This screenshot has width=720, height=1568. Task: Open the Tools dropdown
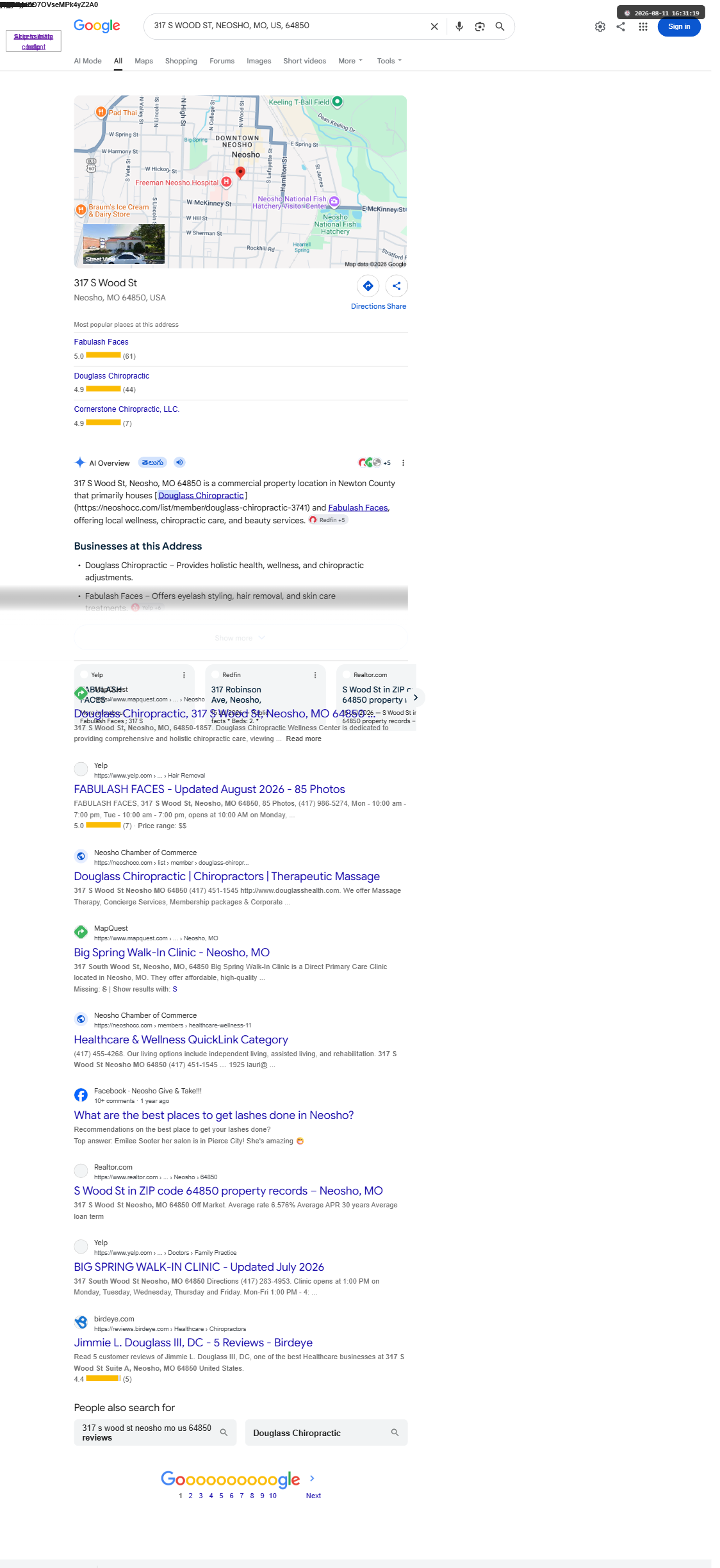coord(389,61)
